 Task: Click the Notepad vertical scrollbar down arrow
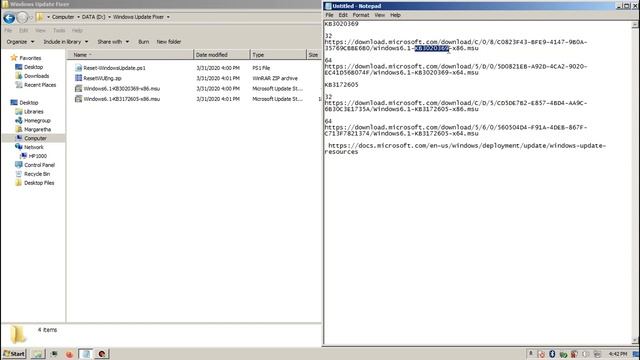[635, 340]
